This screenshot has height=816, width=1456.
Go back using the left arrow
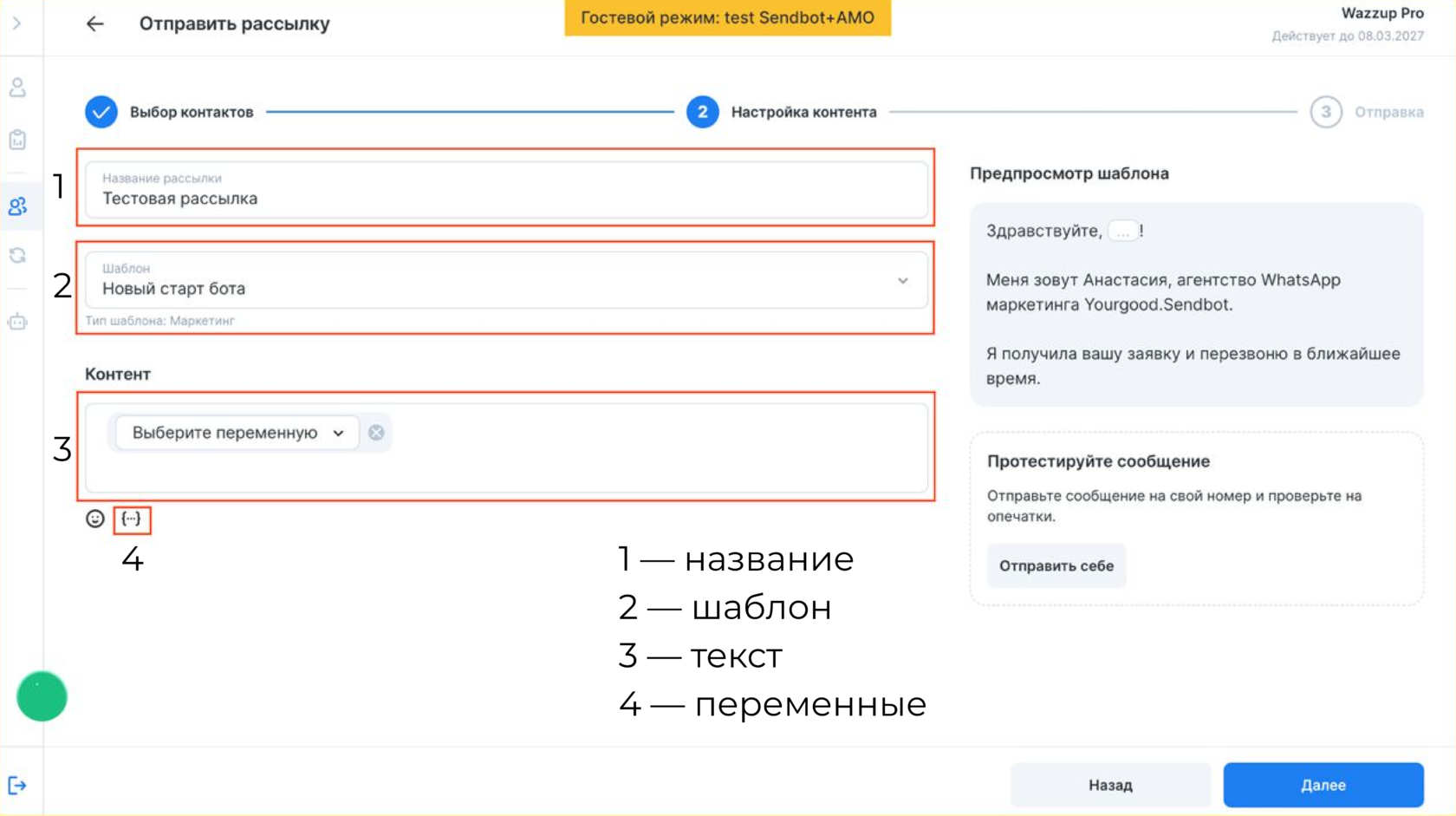94,24
